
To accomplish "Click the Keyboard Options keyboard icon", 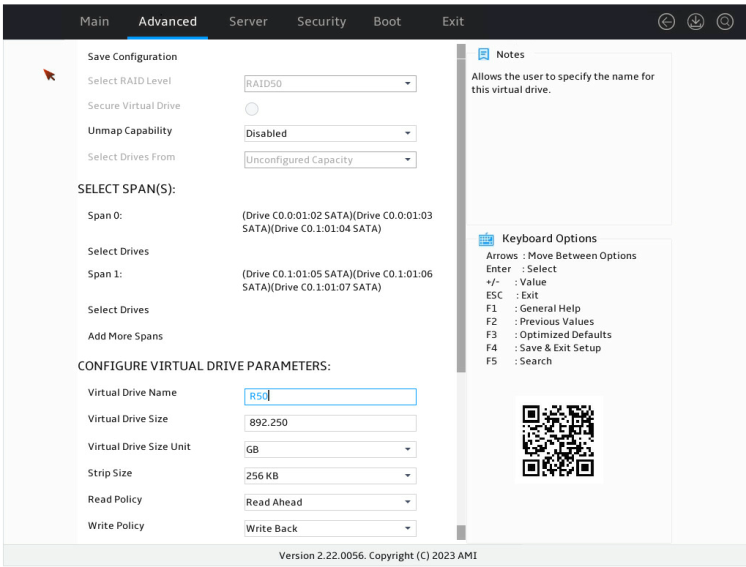I will click(486, 239).
